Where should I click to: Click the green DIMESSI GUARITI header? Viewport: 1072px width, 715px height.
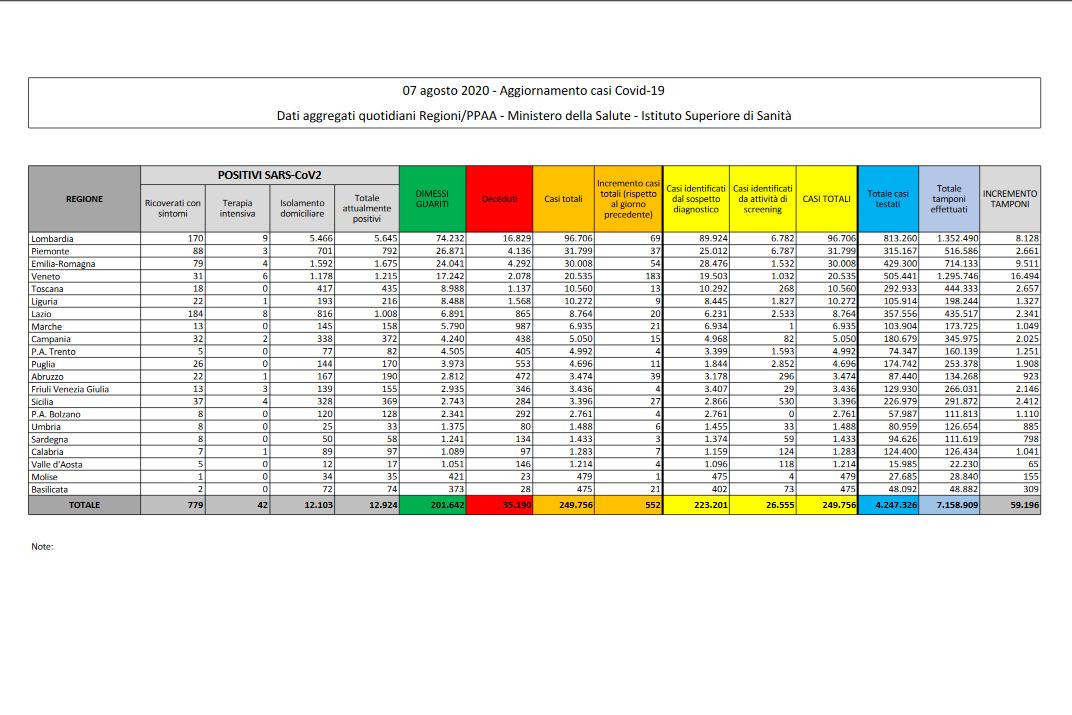(x=432, y=199)
